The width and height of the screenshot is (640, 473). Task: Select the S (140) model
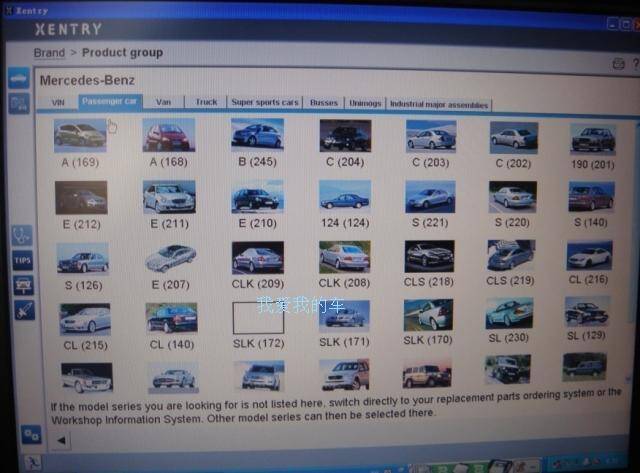[591, 197]
